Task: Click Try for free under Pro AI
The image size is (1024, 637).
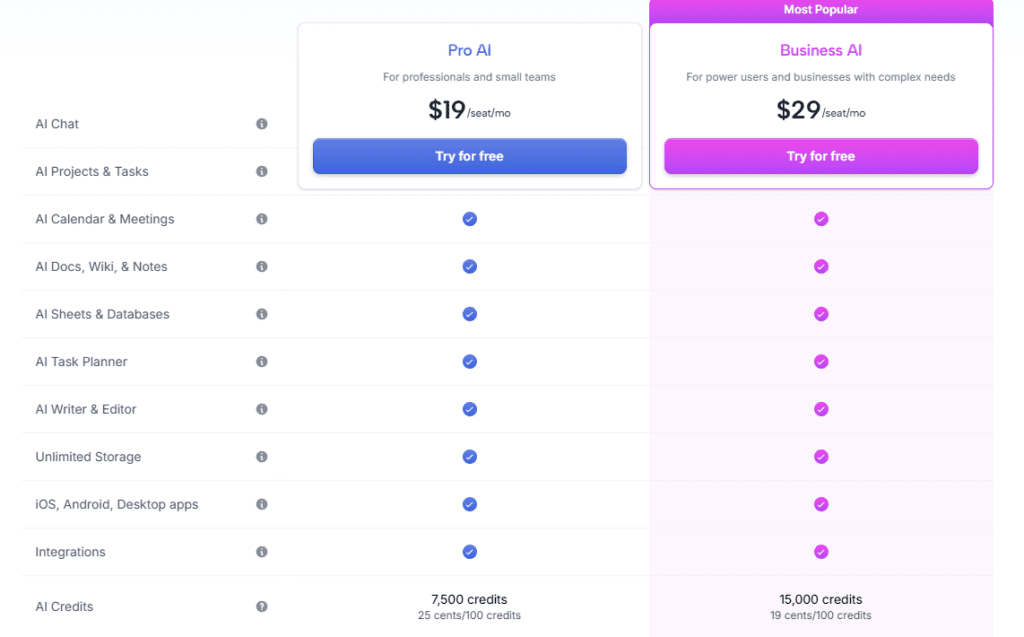Action: pos(469,156)
